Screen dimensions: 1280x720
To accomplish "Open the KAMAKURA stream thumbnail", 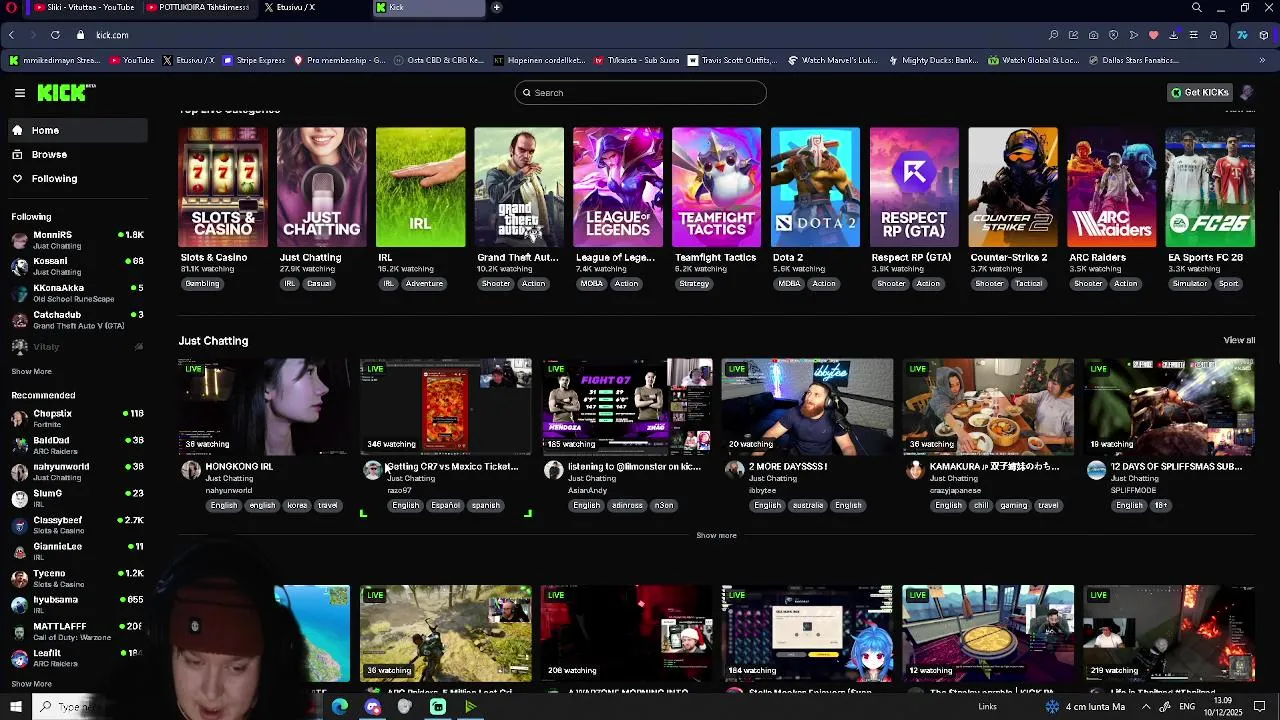I will tap(988, 406).
